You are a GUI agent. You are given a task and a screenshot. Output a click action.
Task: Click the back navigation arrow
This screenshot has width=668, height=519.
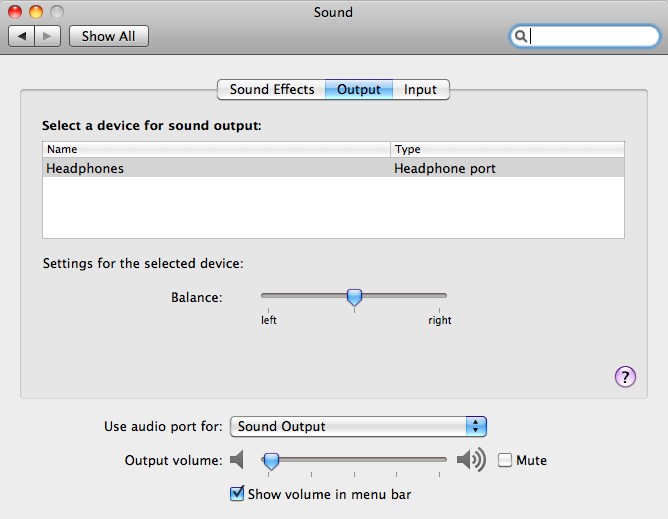(22, 36)
